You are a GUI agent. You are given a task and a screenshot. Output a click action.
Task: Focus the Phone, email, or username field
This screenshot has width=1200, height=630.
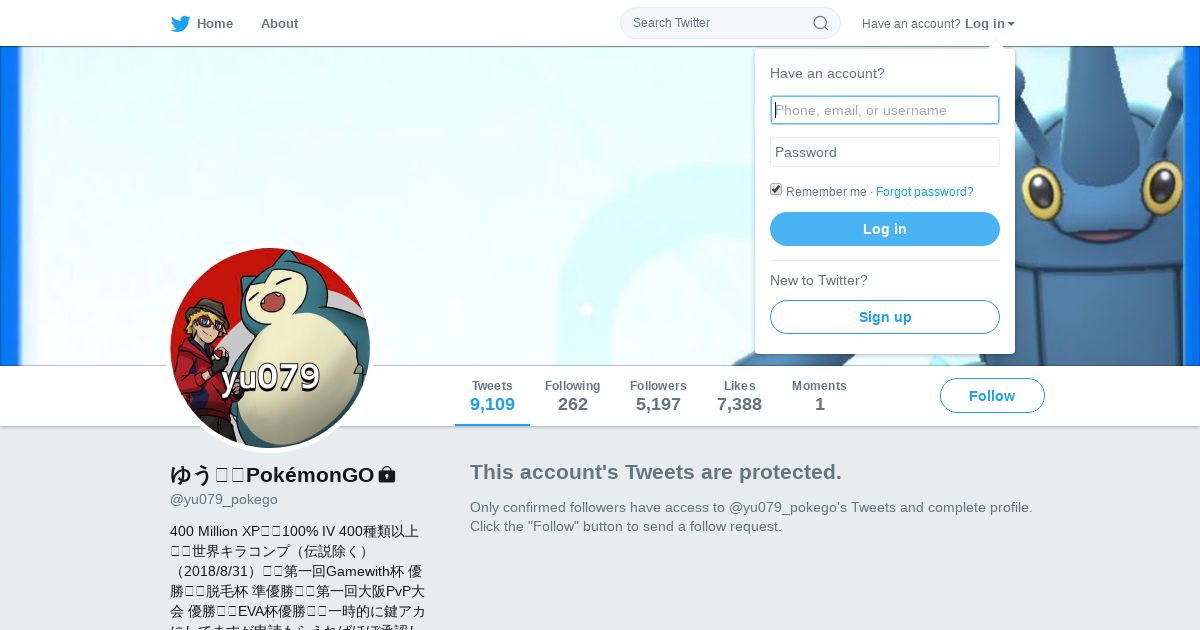885,110
